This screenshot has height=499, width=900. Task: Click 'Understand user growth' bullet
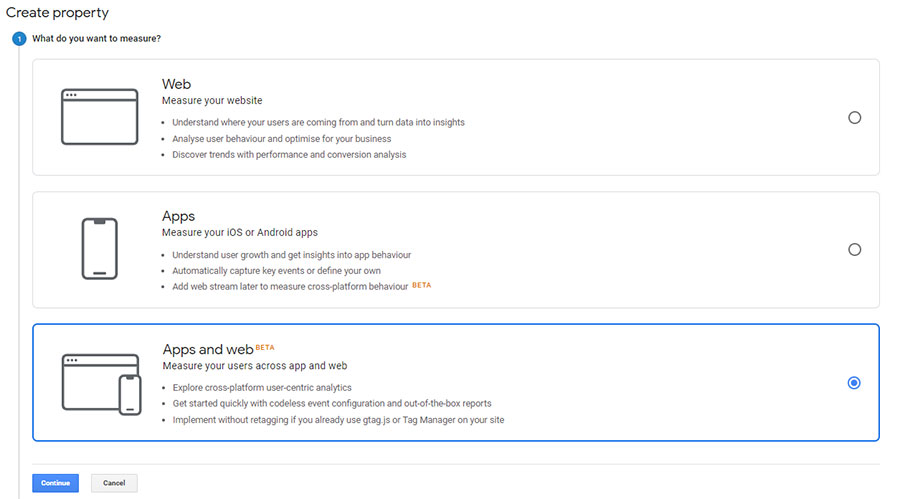point(292,255)
